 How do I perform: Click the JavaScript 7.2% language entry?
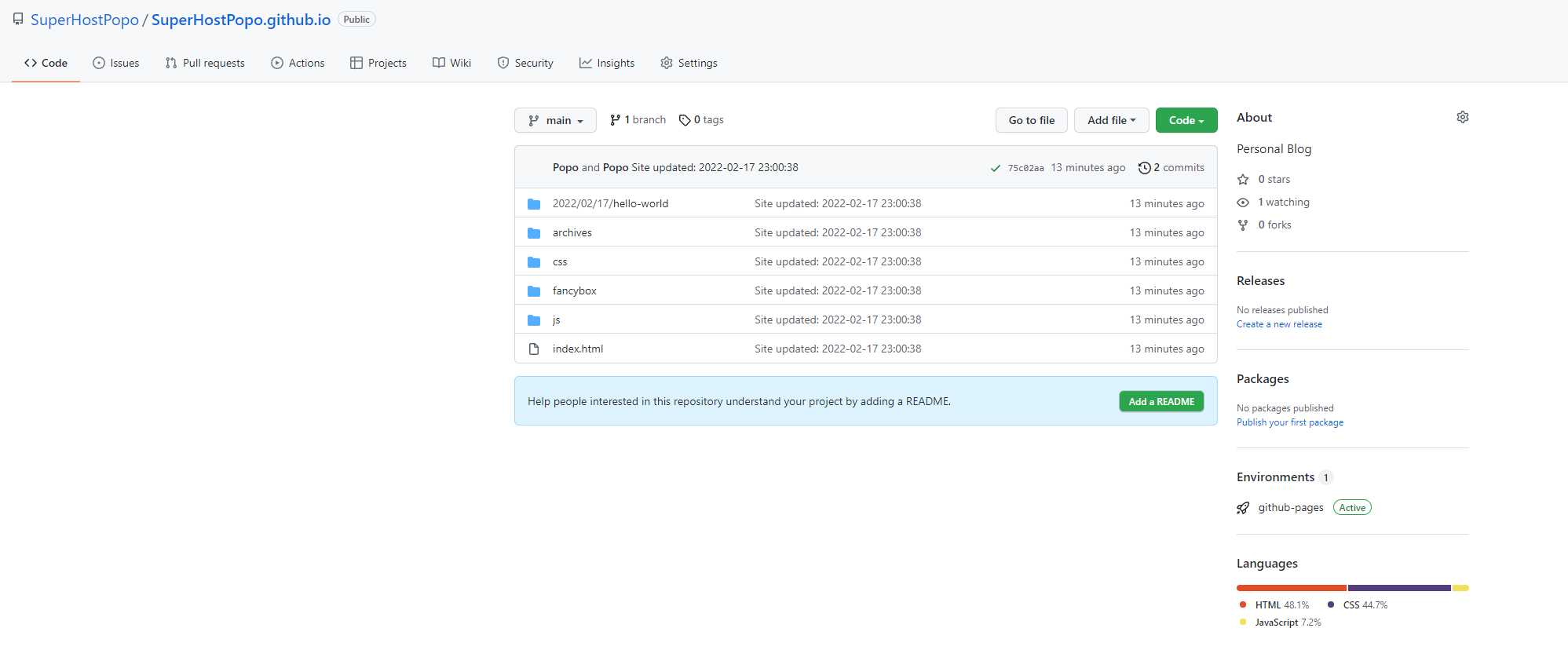click(x=1280, y=623)
